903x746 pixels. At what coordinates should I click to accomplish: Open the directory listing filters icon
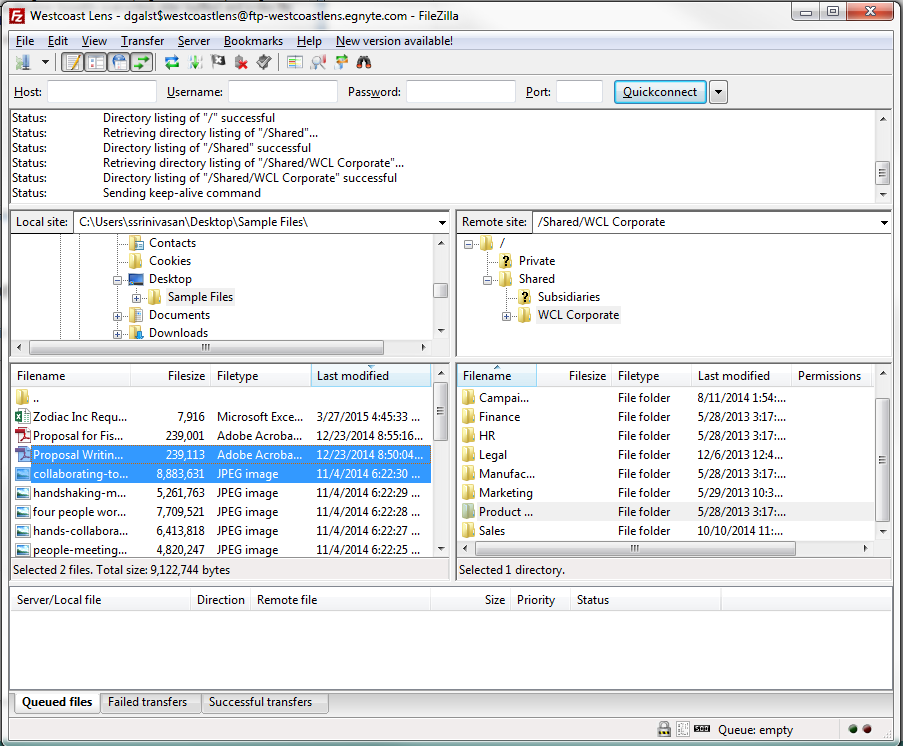coord(295,62)
